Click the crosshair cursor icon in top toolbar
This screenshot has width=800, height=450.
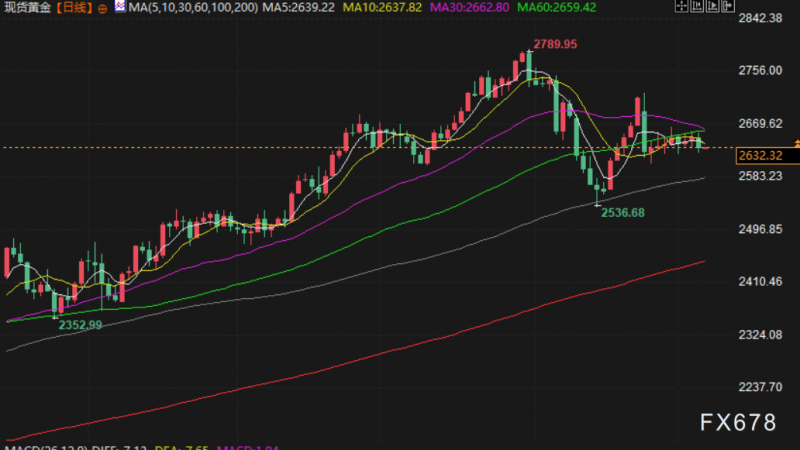click(x=682, y=6)
